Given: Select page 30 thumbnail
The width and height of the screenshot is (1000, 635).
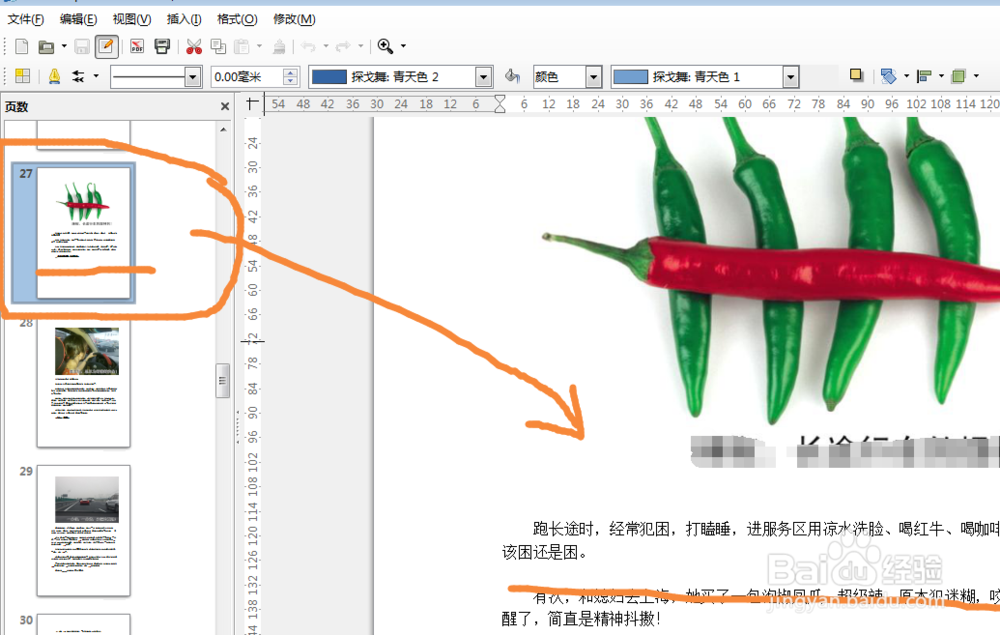Looking at the screenshot, I should point(84,625).
